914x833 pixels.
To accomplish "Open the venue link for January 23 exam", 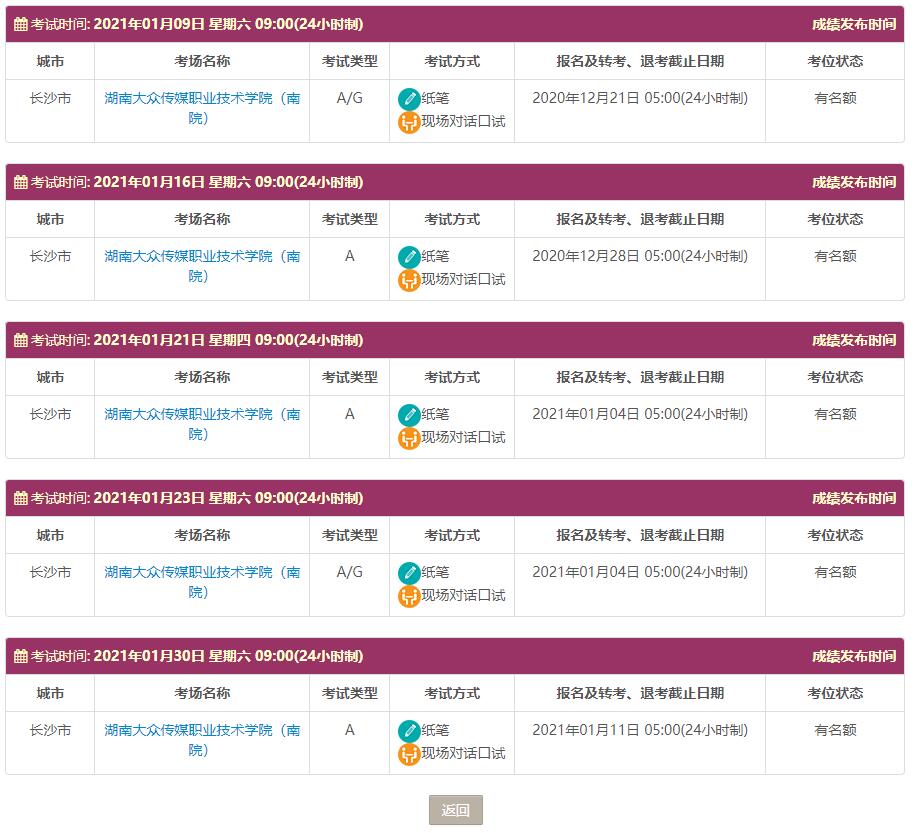I will click(x=202, y=582).
